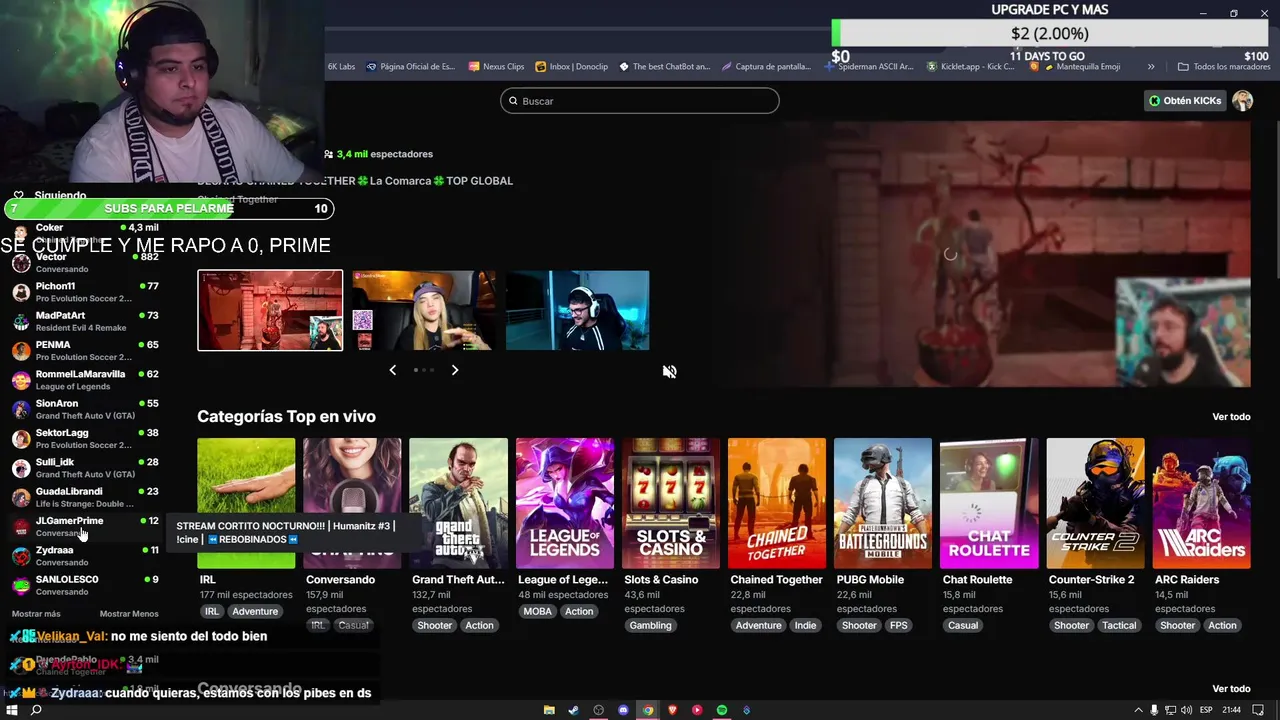Open the PUBG Battlegrounds Mobile category card
The image size is (1280, 720).
tap(883, 503)
